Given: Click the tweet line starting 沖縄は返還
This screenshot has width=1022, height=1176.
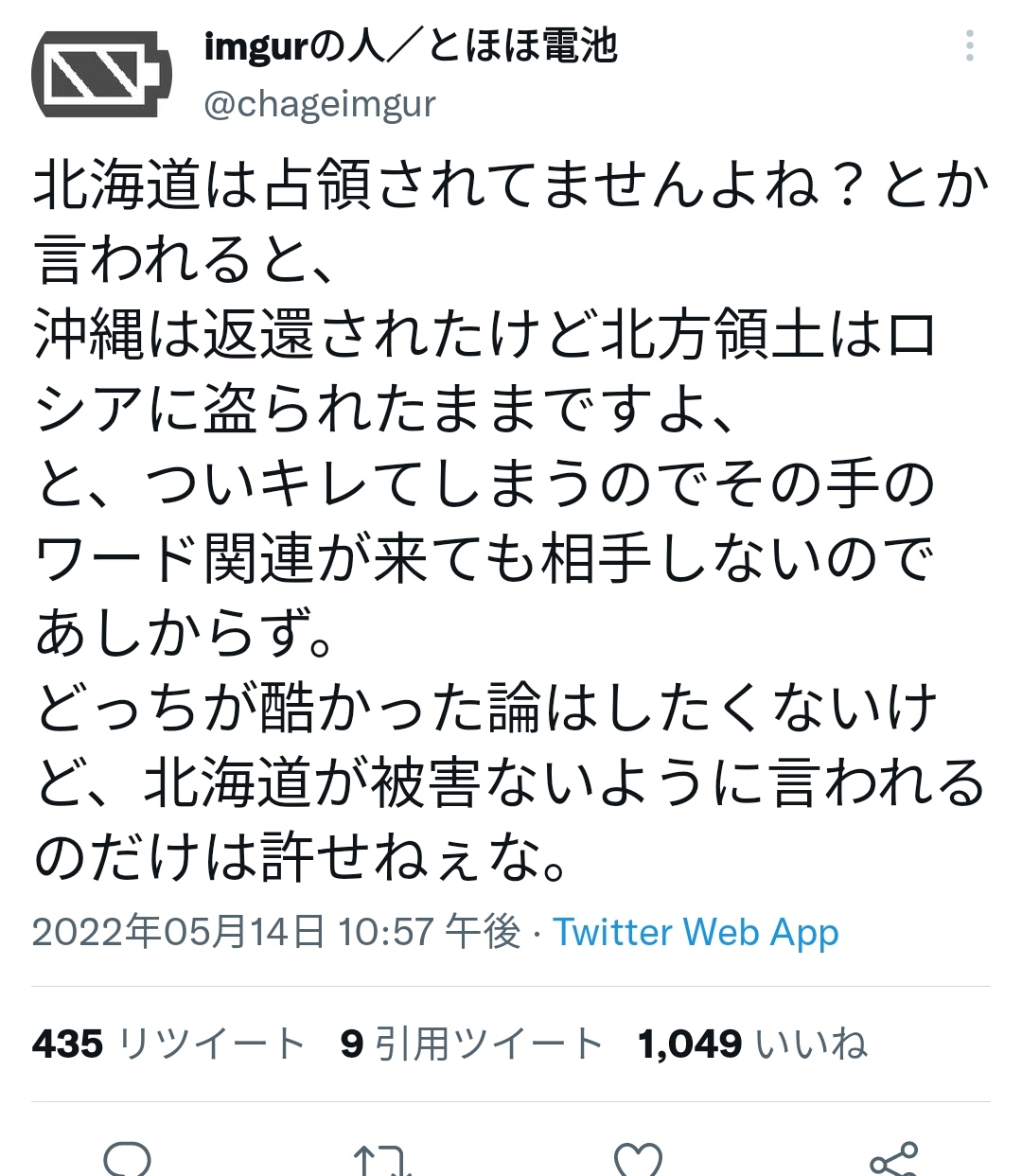Looking at the screenshot, I should [485, 335].
